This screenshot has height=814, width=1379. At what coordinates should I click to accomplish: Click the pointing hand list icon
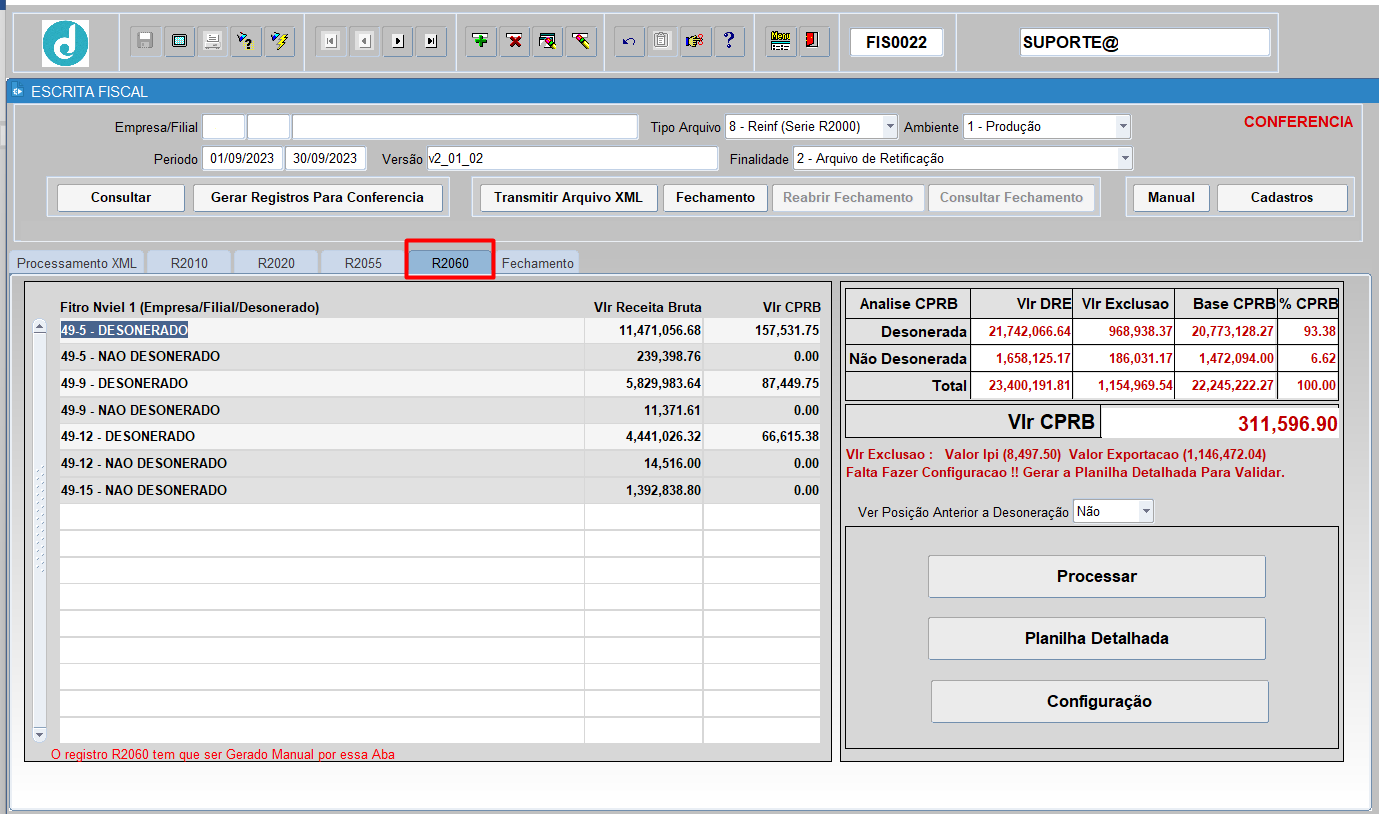tap(695, 42)
